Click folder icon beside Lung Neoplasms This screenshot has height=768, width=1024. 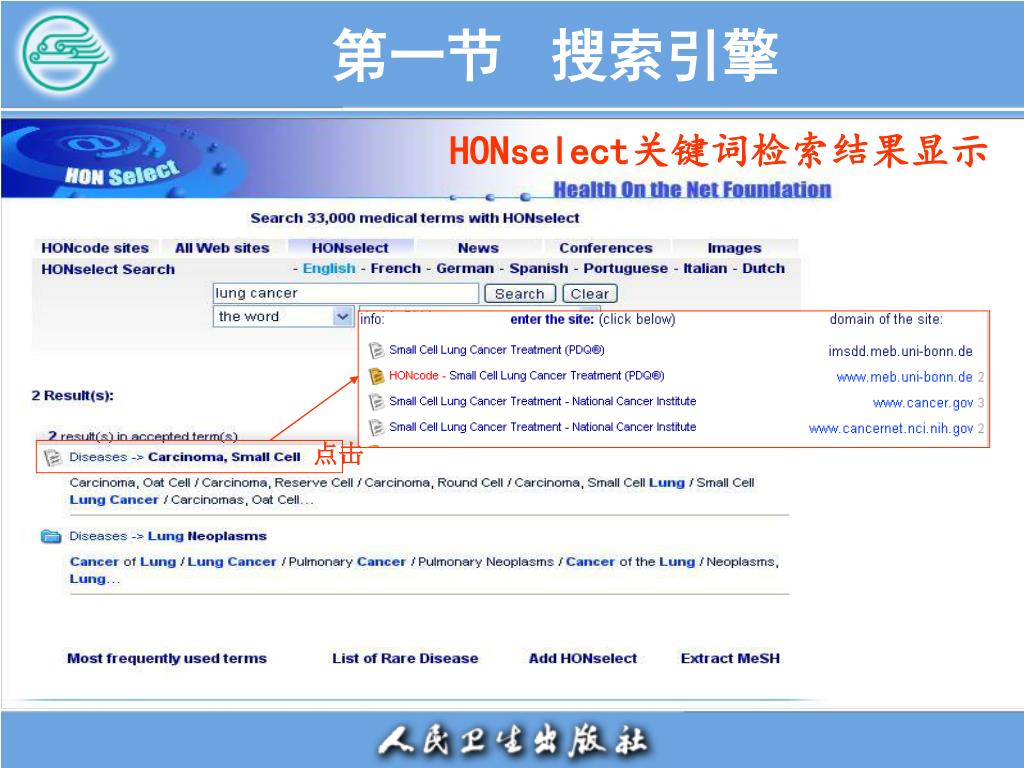[x=51, y=536]
